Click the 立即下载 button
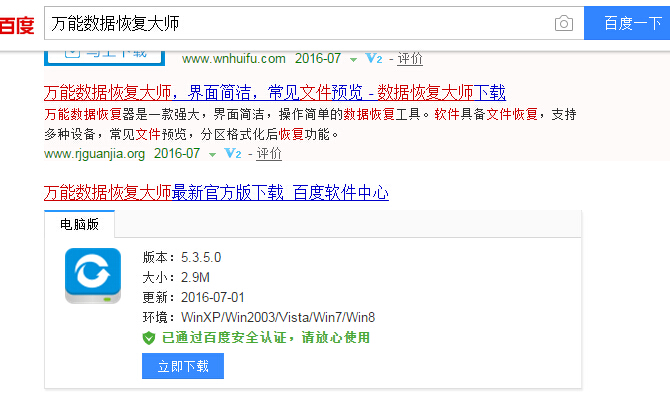Screen dimensions: 670x393 (183, 366)
